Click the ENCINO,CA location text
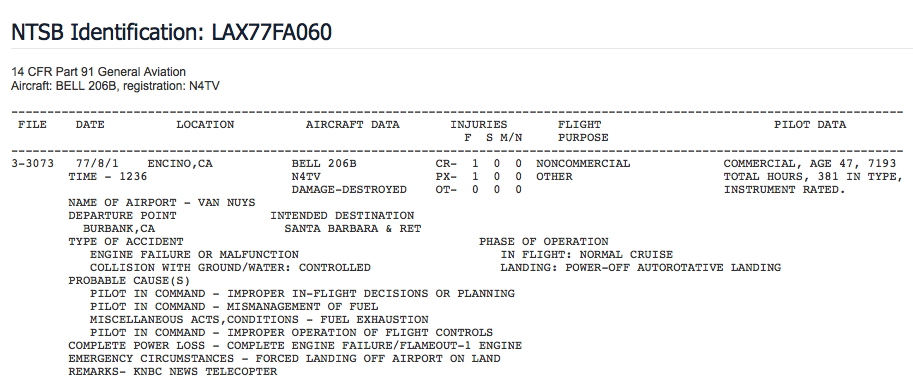The height and width of the screenshot is (390, 913). pyautogui.click(x=180, y=164)
